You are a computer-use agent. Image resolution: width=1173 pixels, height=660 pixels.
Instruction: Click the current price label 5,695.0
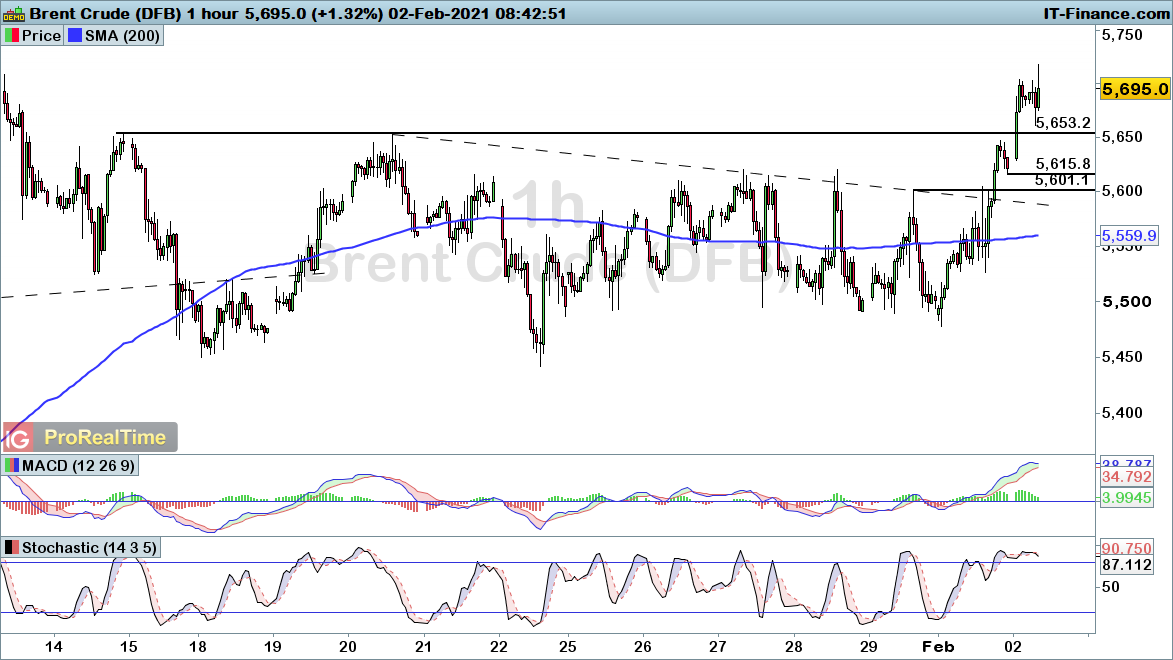1135,89
